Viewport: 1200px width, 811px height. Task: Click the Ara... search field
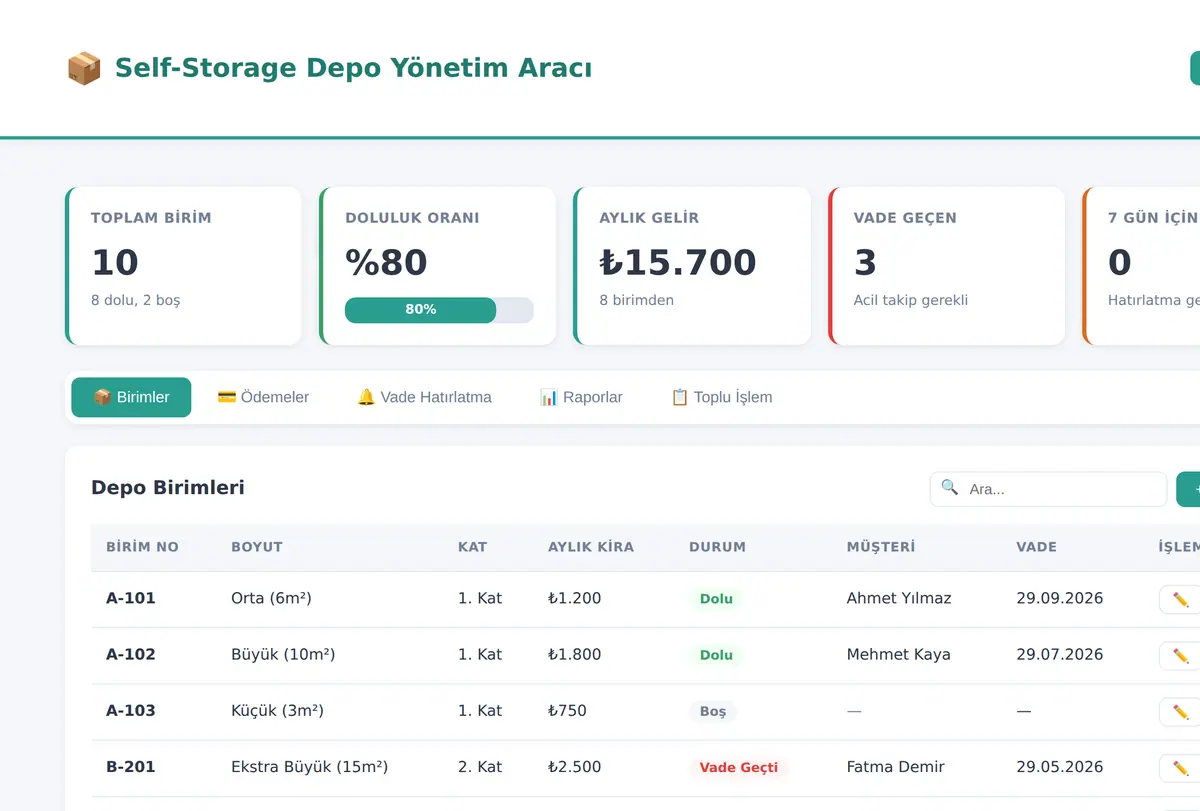pos(1048,489)
